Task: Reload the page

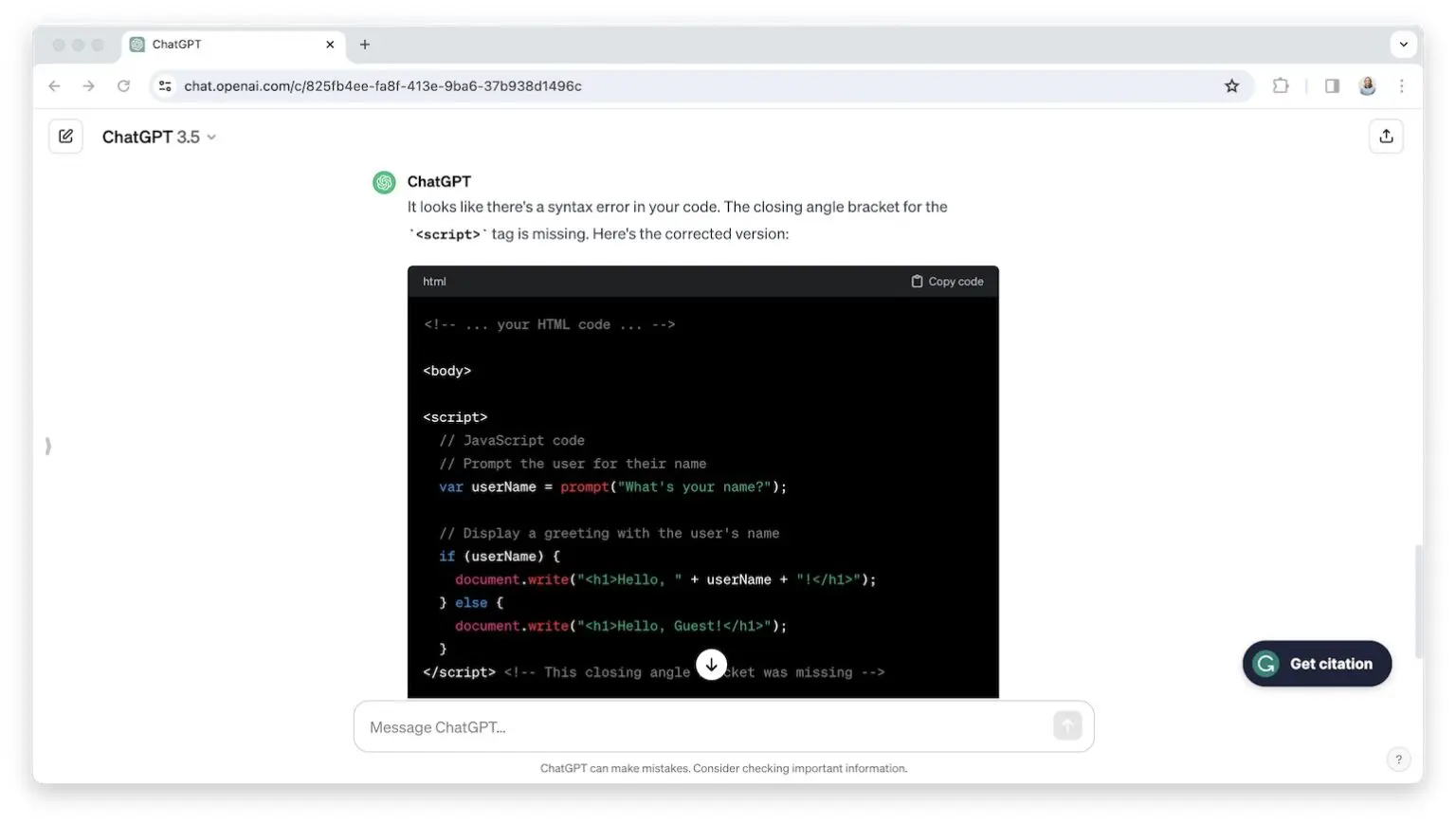Action: coord(124,85)
